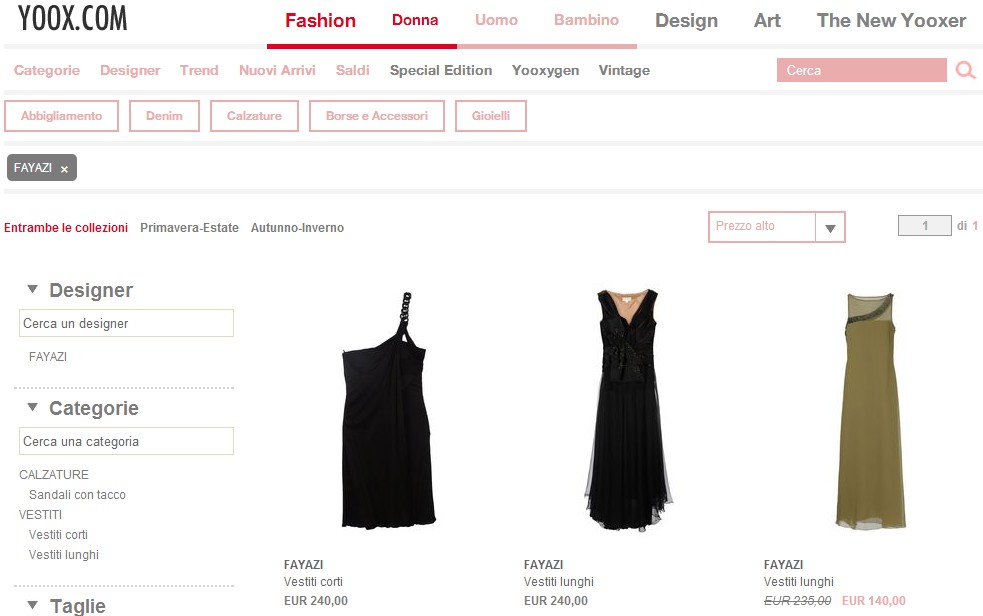This screenshot has height=616, width=983.
Task: Select the CALZATURE category
Action: pos(54,474)
